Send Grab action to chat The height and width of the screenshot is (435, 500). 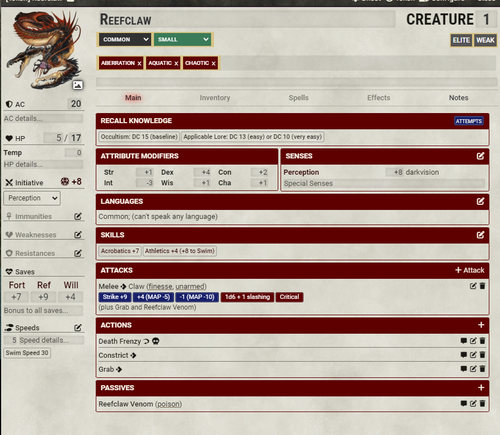pyautogui.click(x=463, y=369)
